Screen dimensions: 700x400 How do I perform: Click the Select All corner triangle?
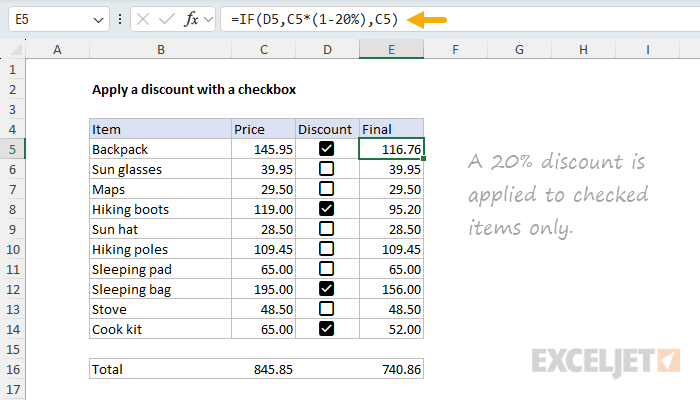16,49
